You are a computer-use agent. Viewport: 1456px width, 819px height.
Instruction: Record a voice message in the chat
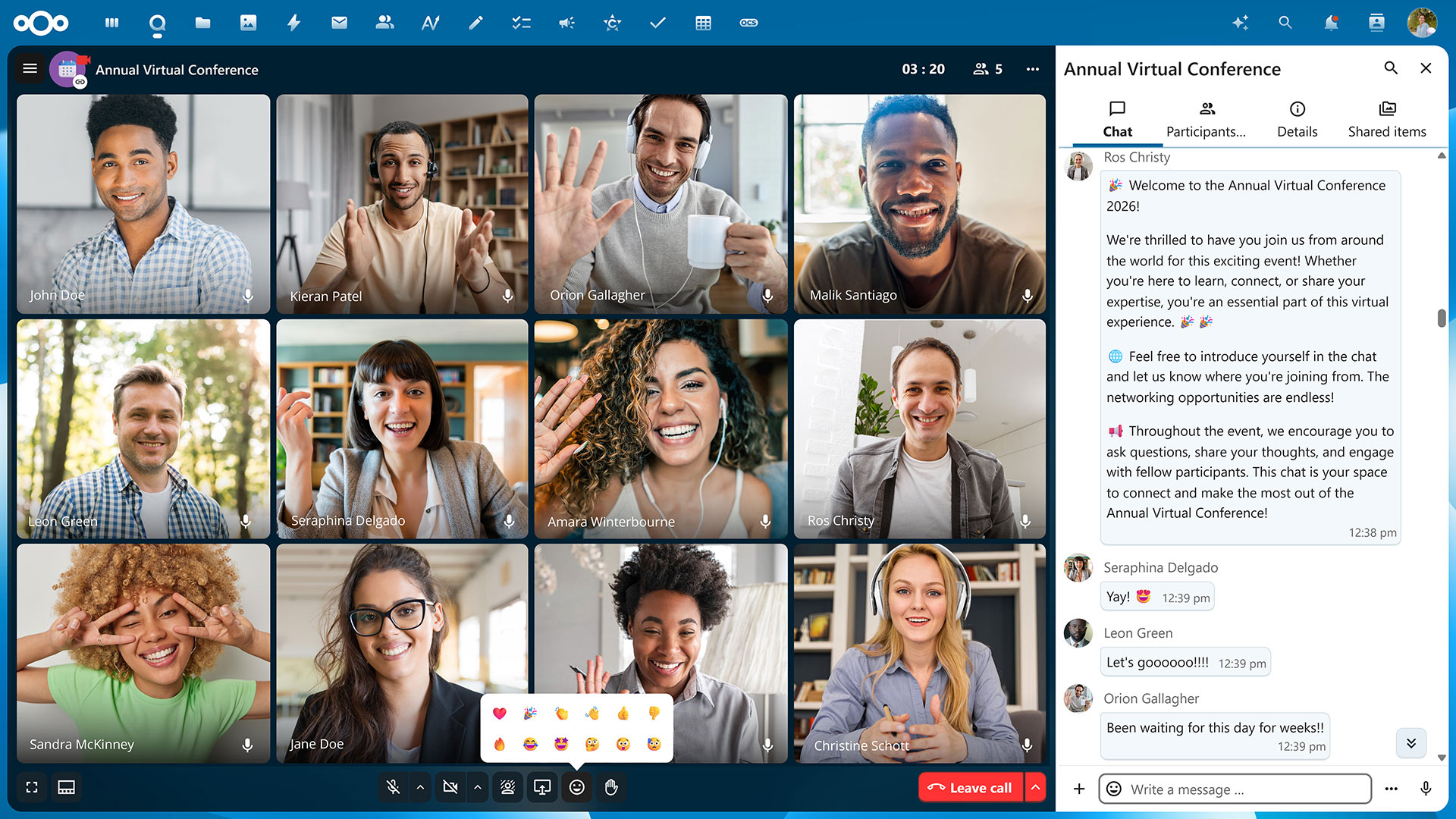(x=1424, y=789)
